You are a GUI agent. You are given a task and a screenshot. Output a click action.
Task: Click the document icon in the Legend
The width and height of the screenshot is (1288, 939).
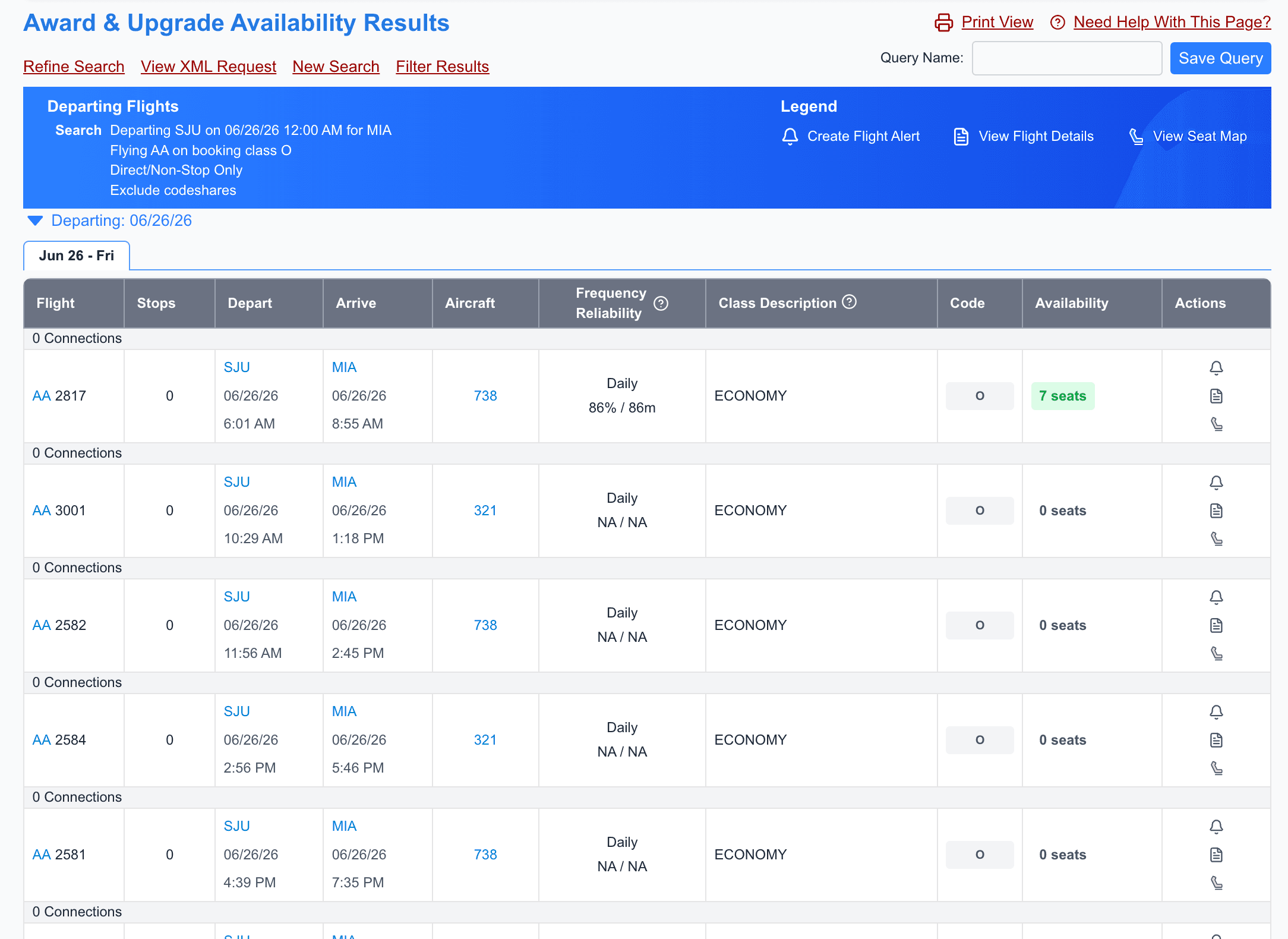pos(961,137)
